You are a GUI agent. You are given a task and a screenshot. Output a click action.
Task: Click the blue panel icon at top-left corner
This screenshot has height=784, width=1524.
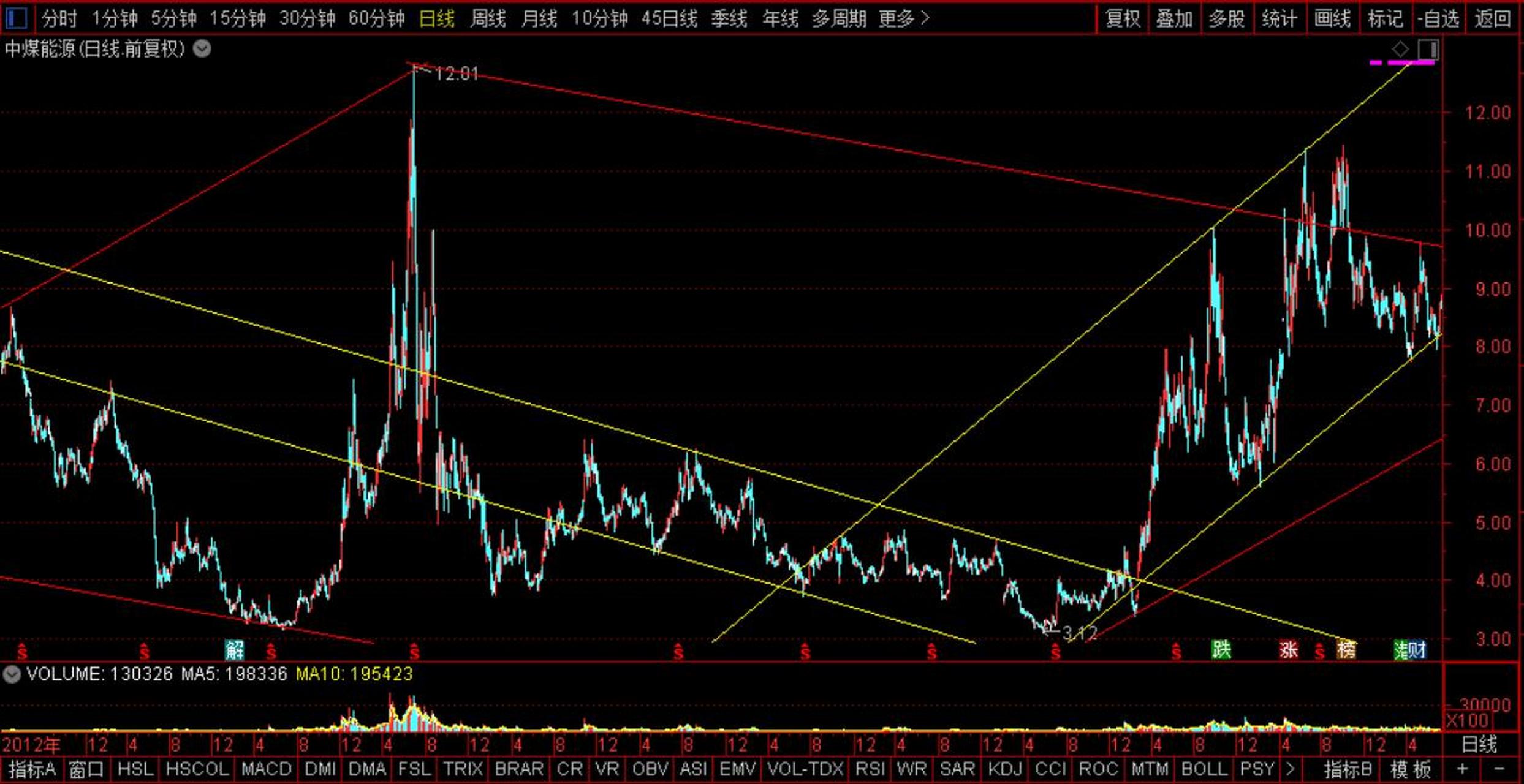click(x=17, y=18)
